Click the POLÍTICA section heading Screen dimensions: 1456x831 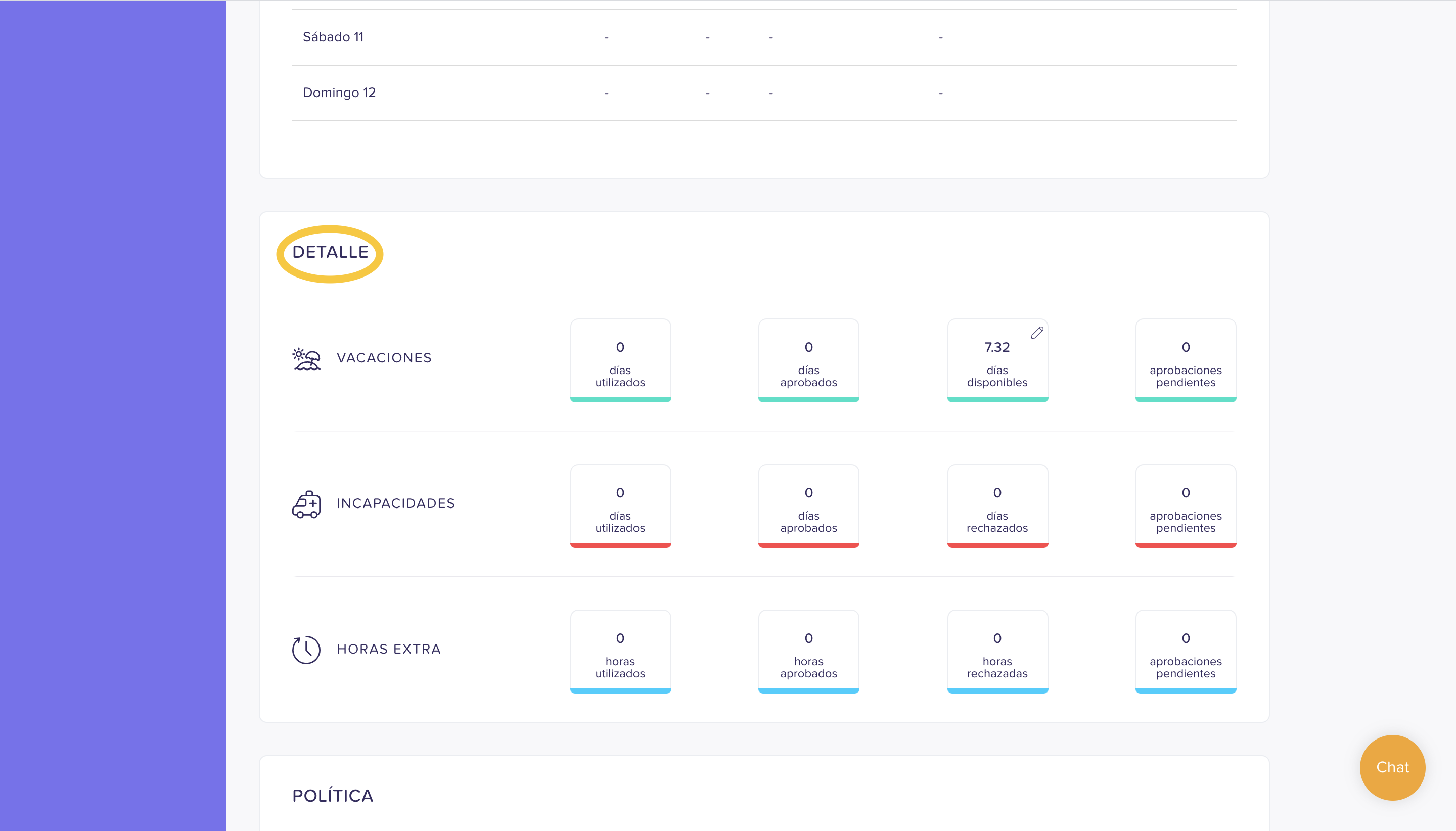coord(333,796)
